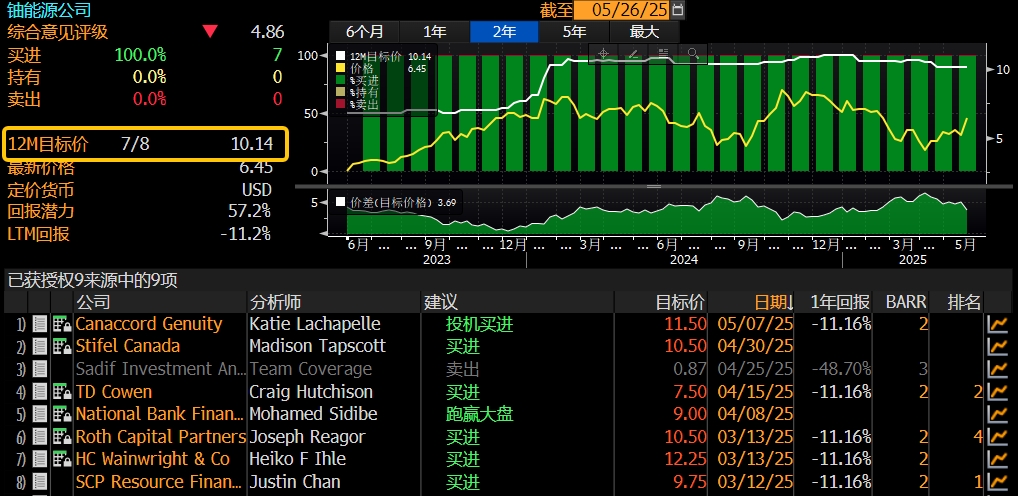This screenshot has width=1018, height=496.
Task: Click Stifel Canada locked model spreadsheet icon
Action: [62, 347]
